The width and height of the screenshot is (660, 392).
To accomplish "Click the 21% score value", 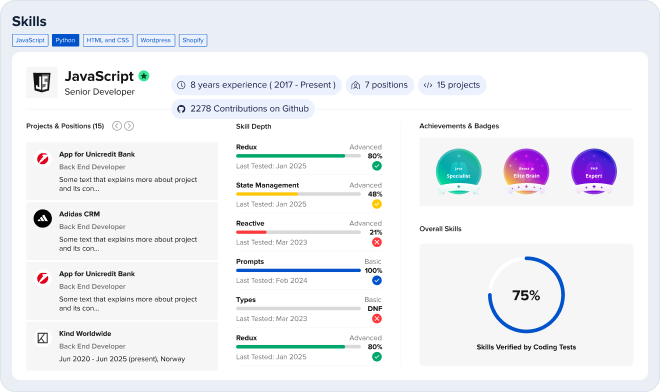I will tap(375, 232).
